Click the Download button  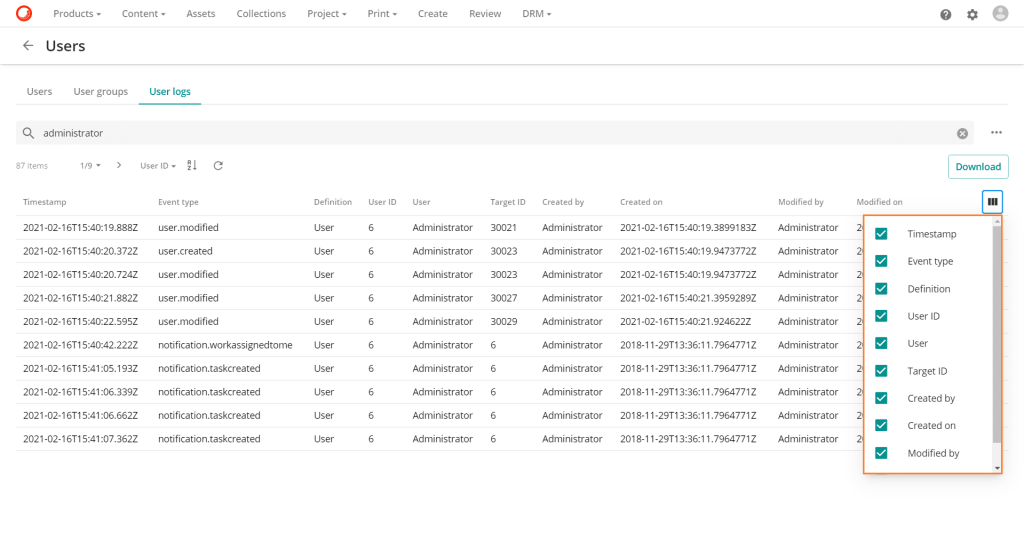click(977, 167)
